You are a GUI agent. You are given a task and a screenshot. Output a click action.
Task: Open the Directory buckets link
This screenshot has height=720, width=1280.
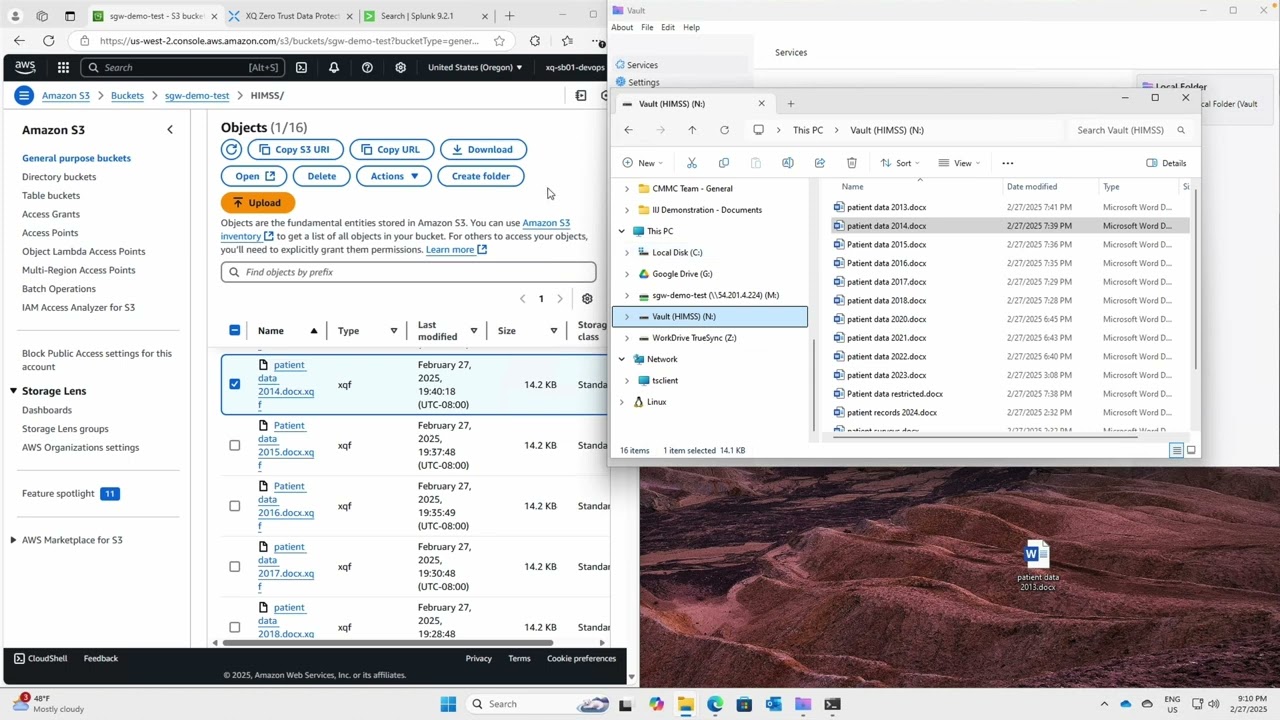pyautogui.click(x=59, y=177)
